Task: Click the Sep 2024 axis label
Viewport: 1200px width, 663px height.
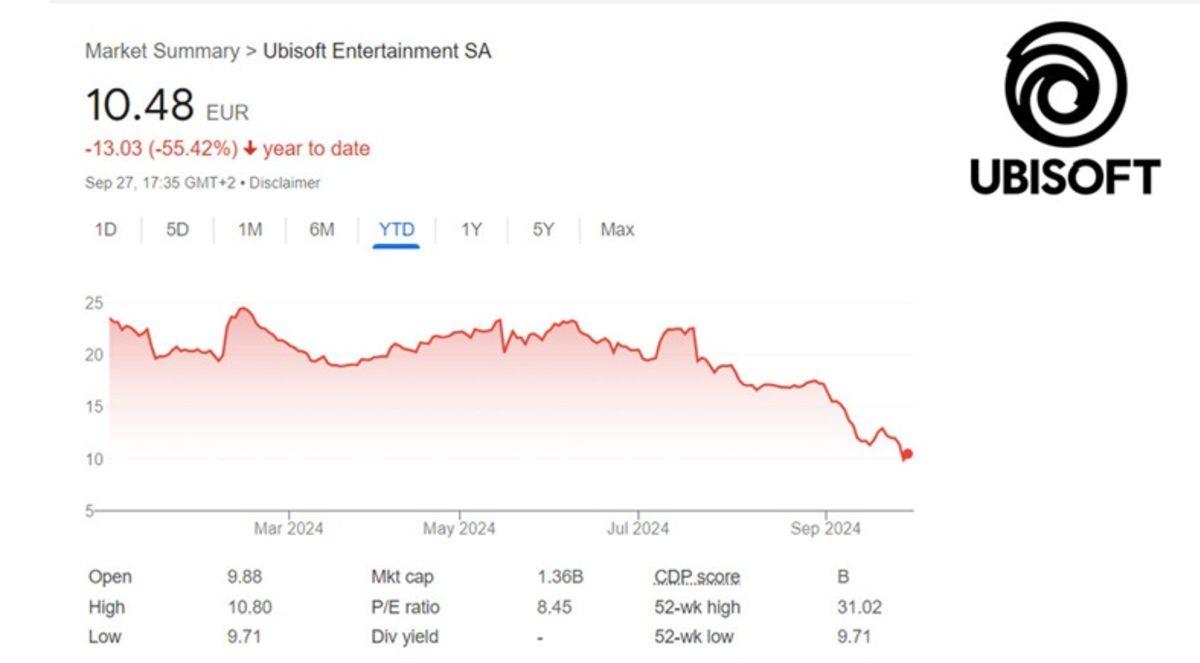Action: coord(824,527)
